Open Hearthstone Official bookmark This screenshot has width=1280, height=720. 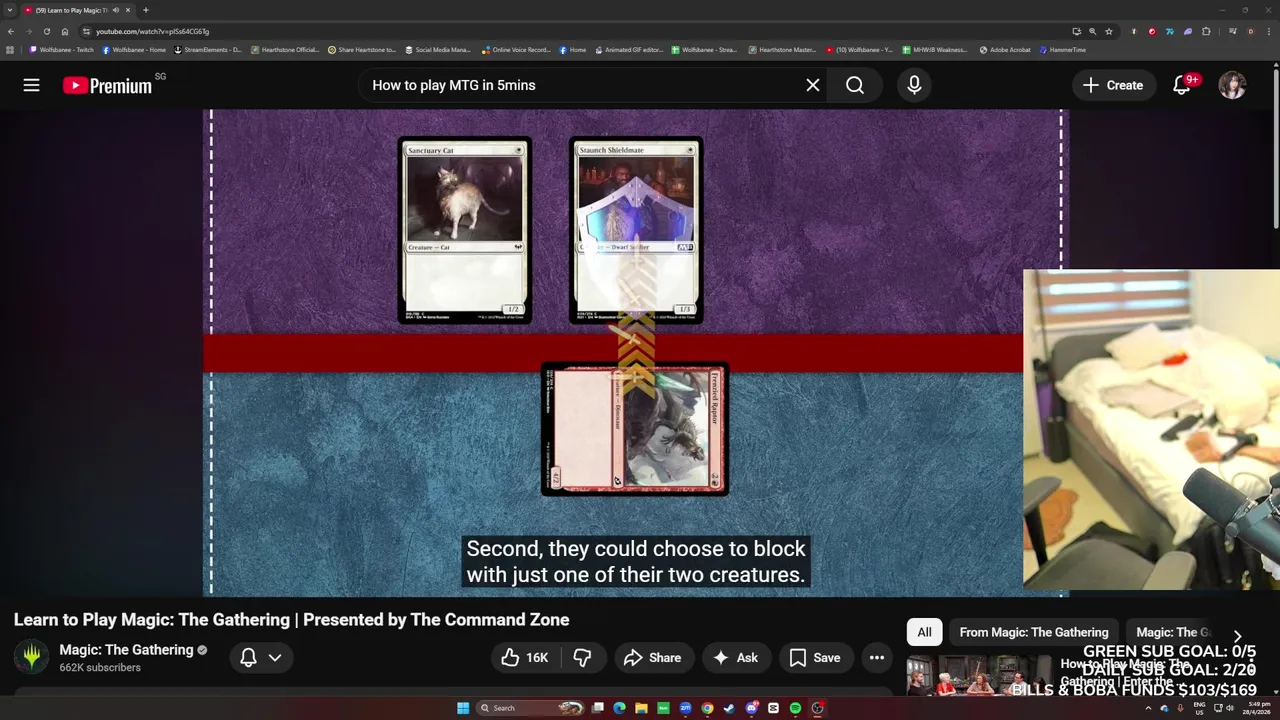click(285, 49)
